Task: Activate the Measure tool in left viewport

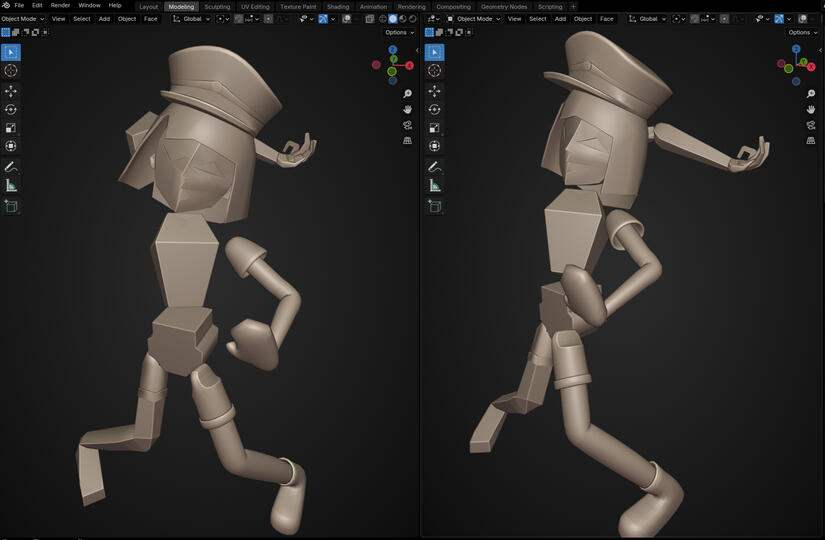Action: [11, 185]
